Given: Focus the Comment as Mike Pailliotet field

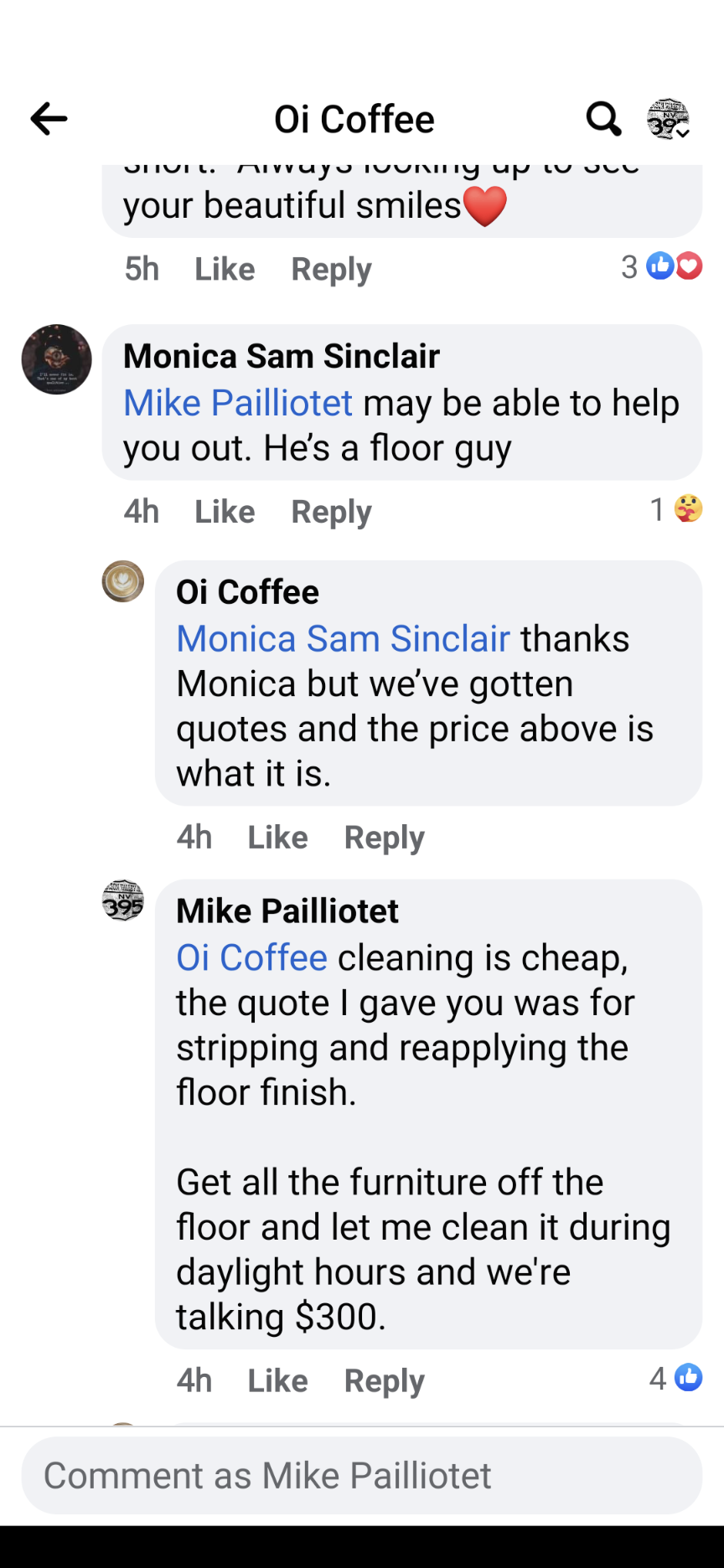Looking at the screenshot, I should 361,1476.
